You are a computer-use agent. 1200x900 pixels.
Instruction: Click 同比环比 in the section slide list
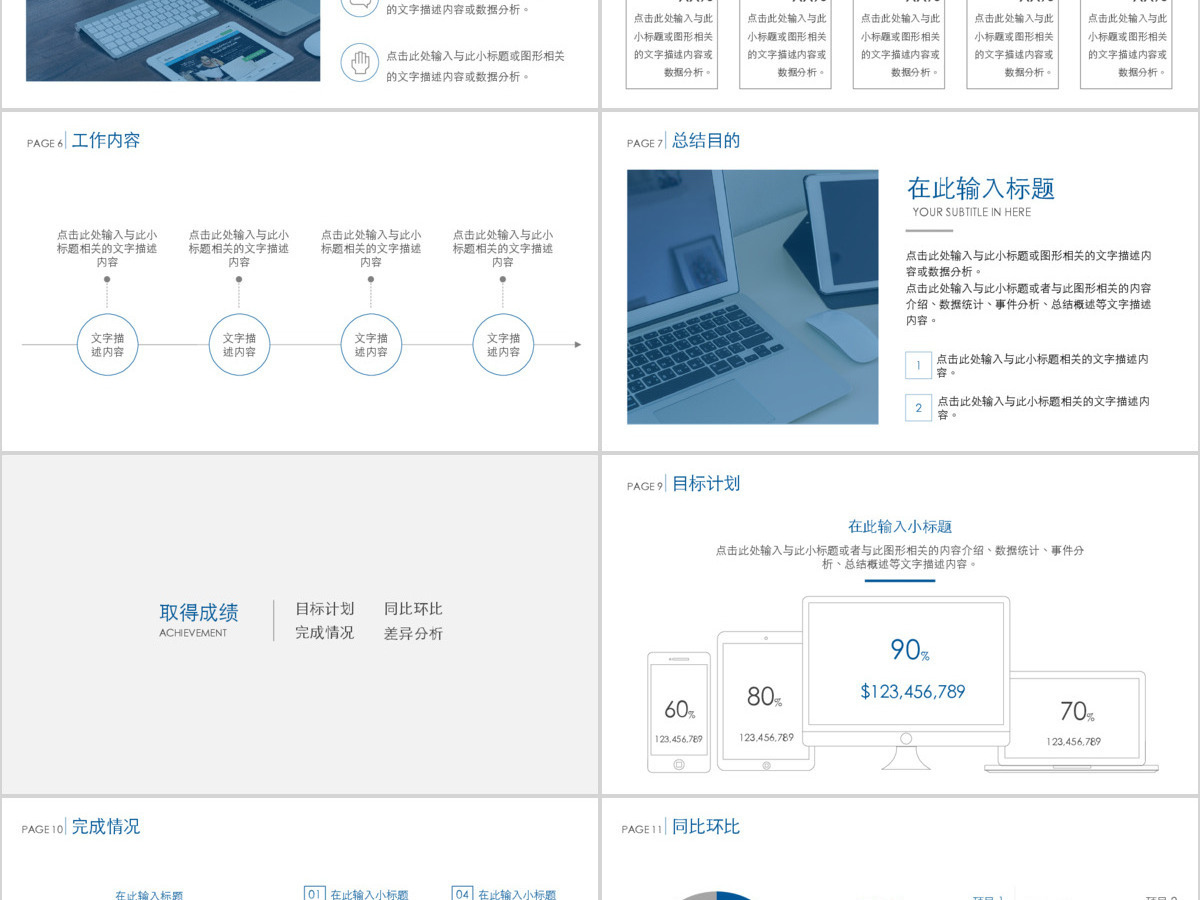tap(413, 609)
